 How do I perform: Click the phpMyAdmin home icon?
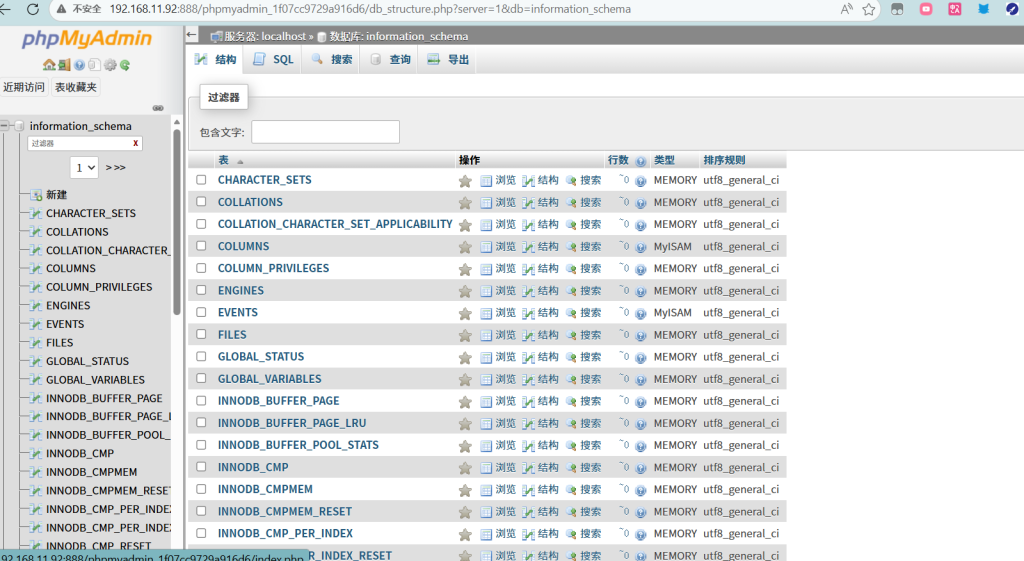click(48, 65)
